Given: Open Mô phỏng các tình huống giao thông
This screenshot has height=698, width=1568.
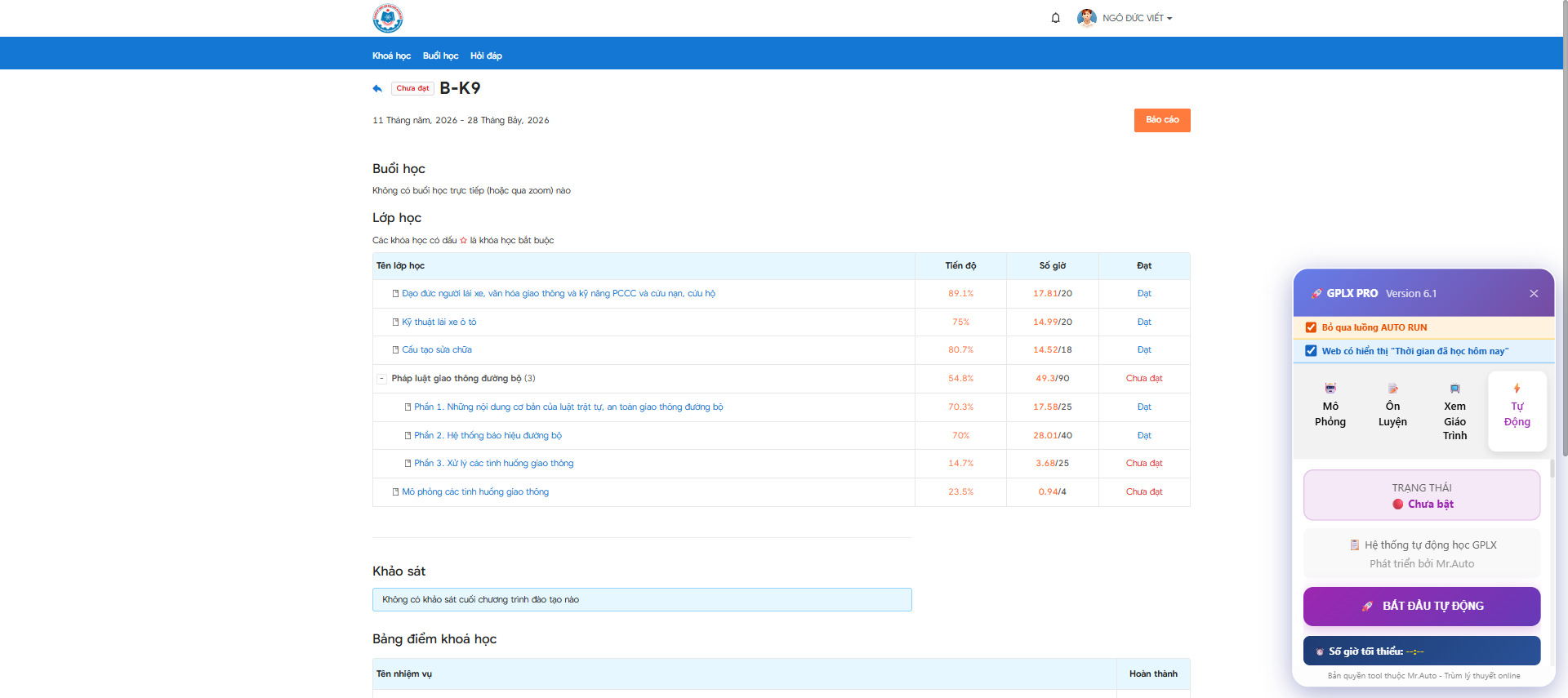Looking at the screenshot, I should [475, 491].
